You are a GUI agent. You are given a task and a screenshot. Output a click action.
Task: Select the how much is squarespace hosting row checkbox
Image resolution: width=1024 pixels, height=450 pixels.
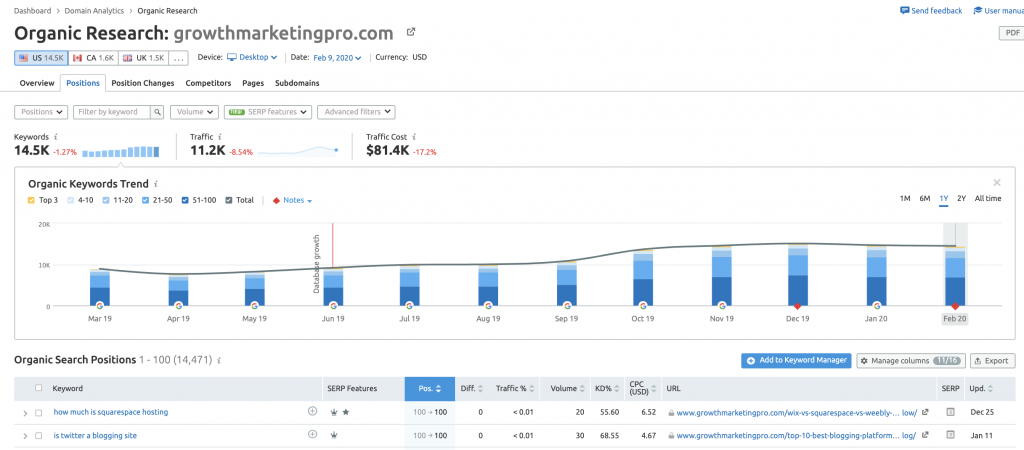(39, 412)
